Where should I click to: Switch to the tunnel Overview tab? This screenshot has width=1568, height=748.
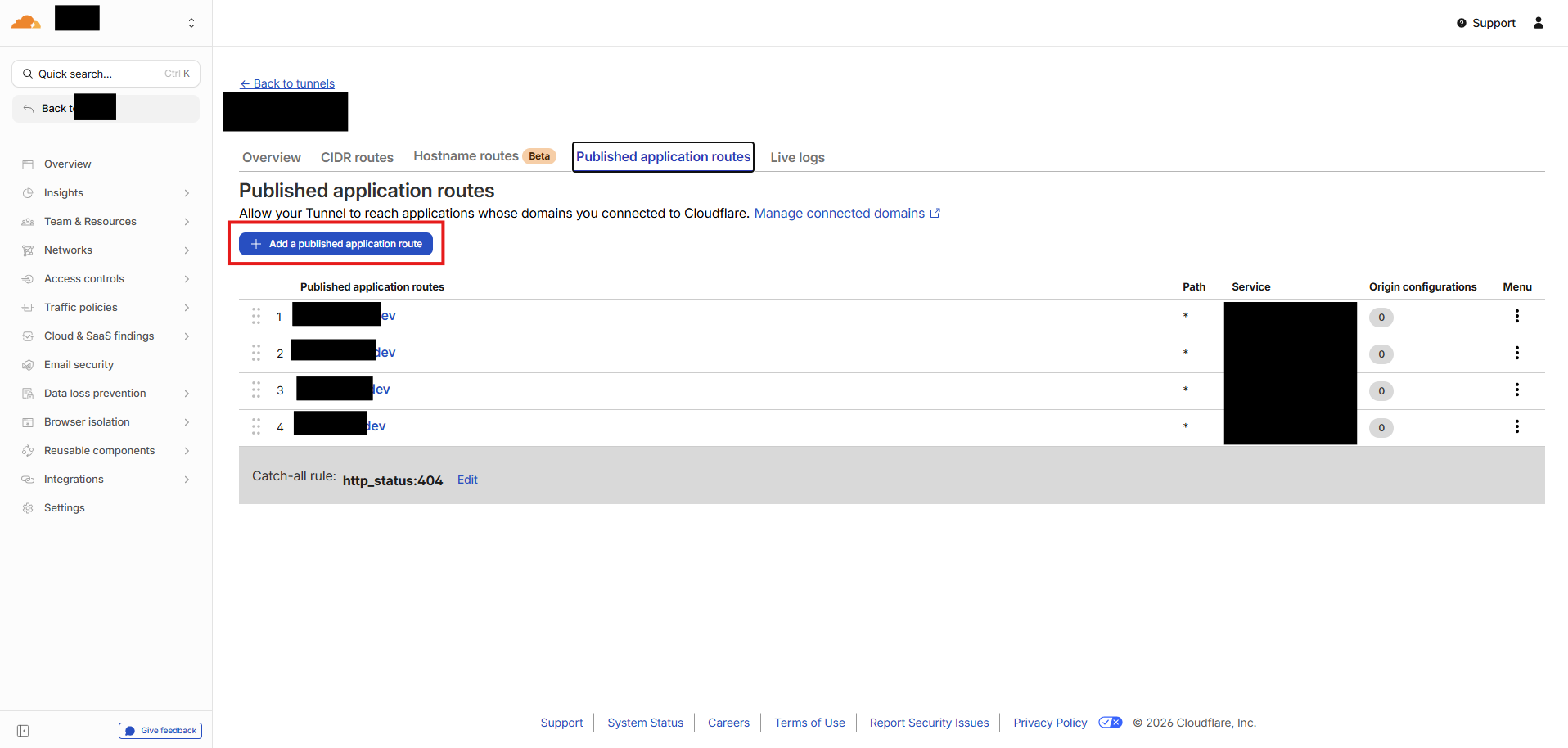point(272,157)
